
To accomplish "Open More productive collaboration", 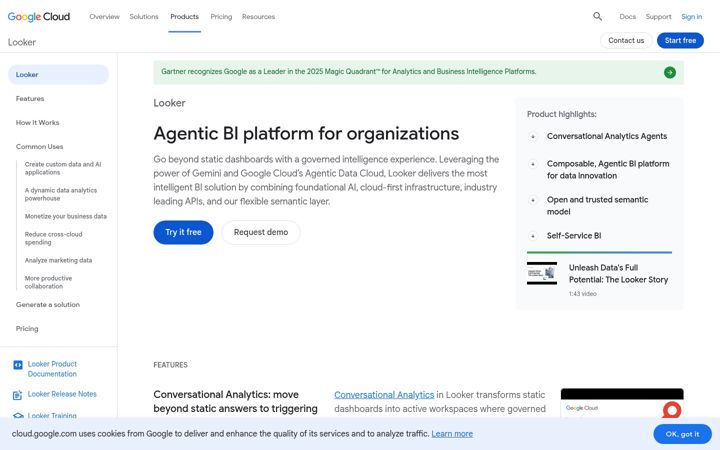I will [x=48, y=282].
